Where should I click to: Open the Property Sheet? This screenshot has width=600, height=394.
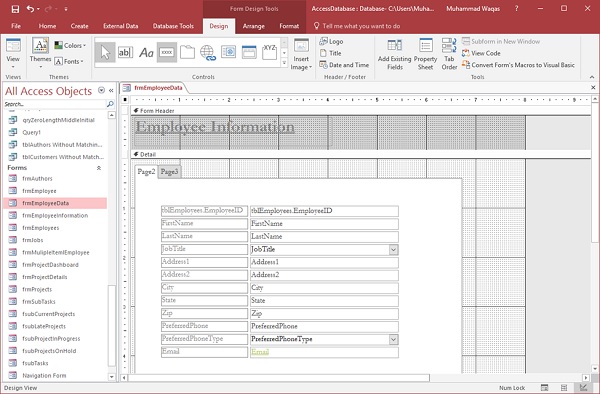click(425, 55)
